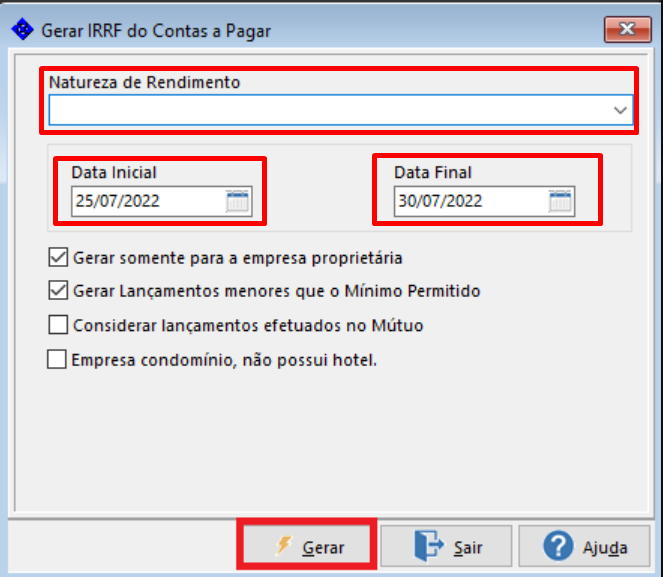Open calendar picker for Data Final
Image resolution: width=663 pixels, height=577 pixels.
(x=560, y=201)
